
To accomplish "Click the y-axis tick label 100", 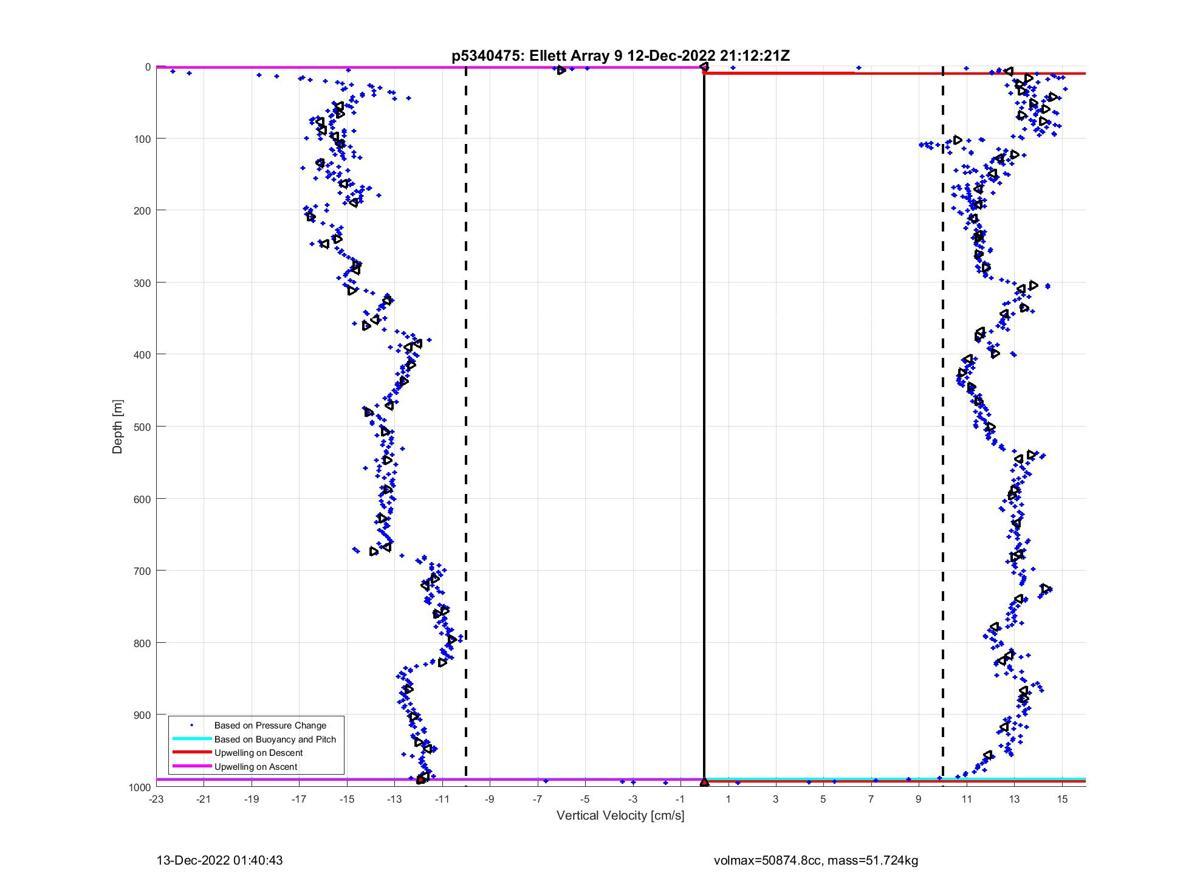I will tap(141, 139).
